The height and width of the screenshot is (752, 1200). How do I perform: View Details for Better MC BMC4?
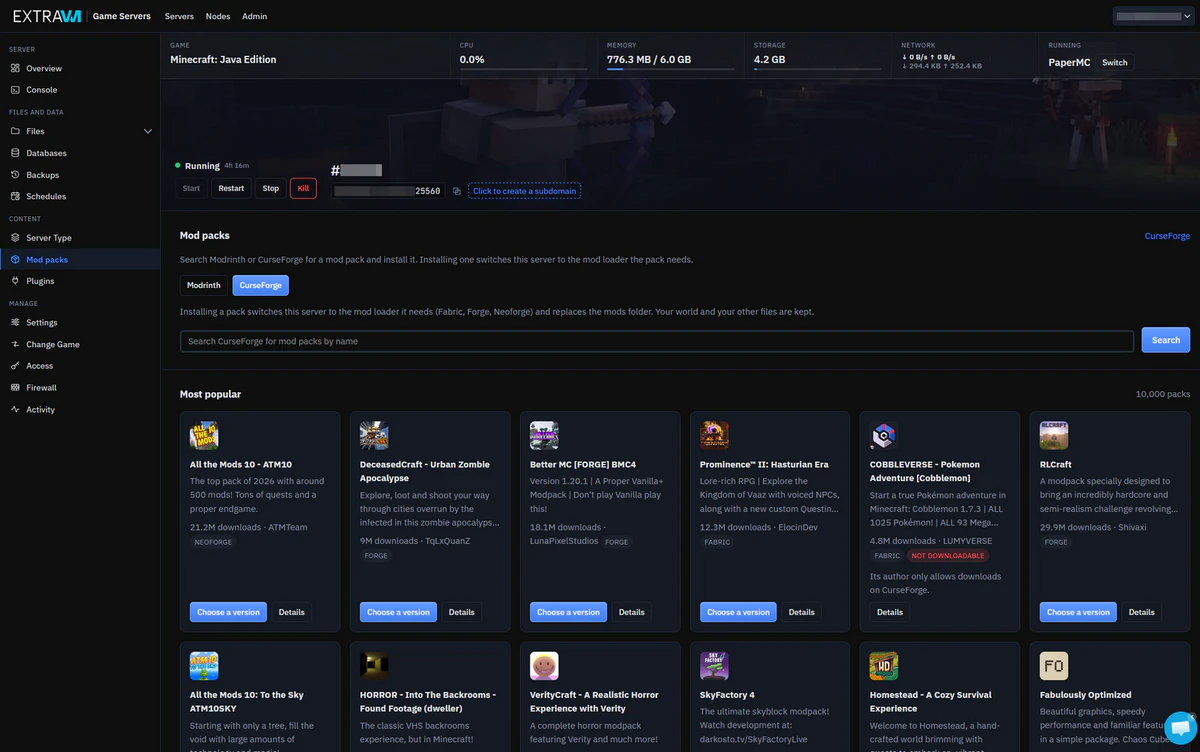pyautogui.click(x=632, y=612)
